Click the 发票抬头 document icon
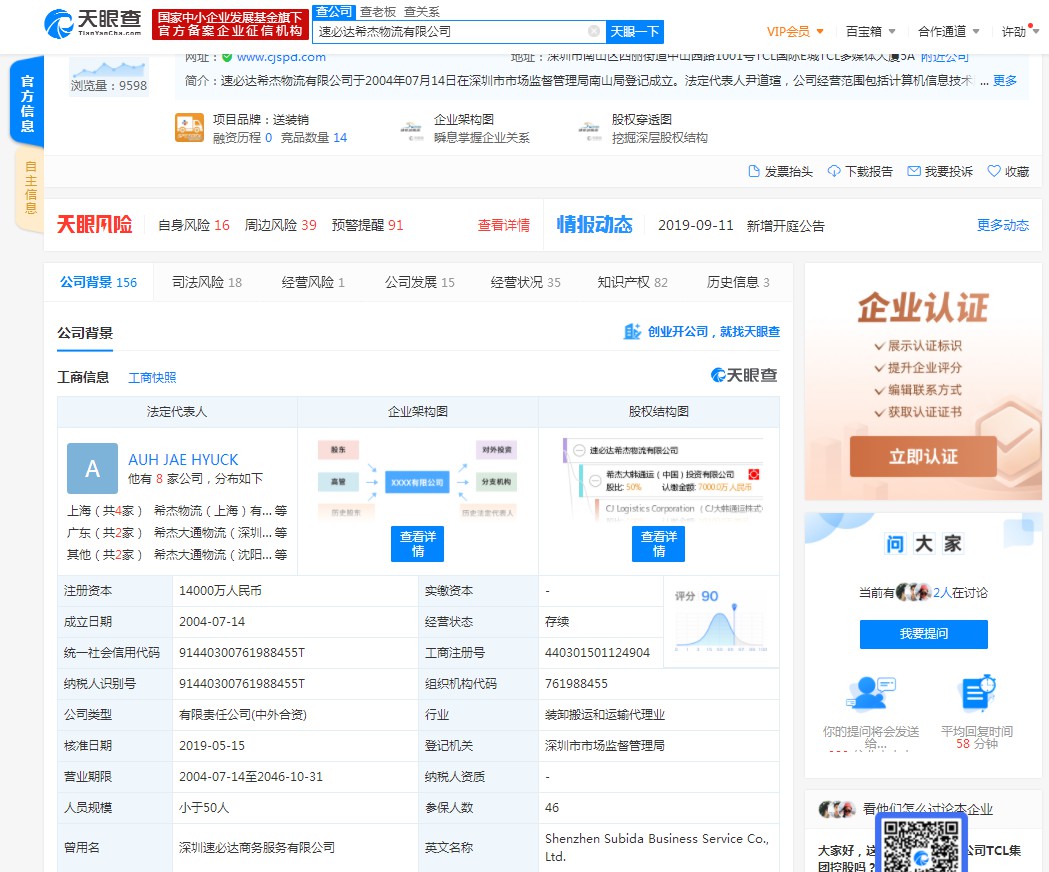Image resolution: width=1049 pixels, height=872 pixels. [x=754, y=171]
